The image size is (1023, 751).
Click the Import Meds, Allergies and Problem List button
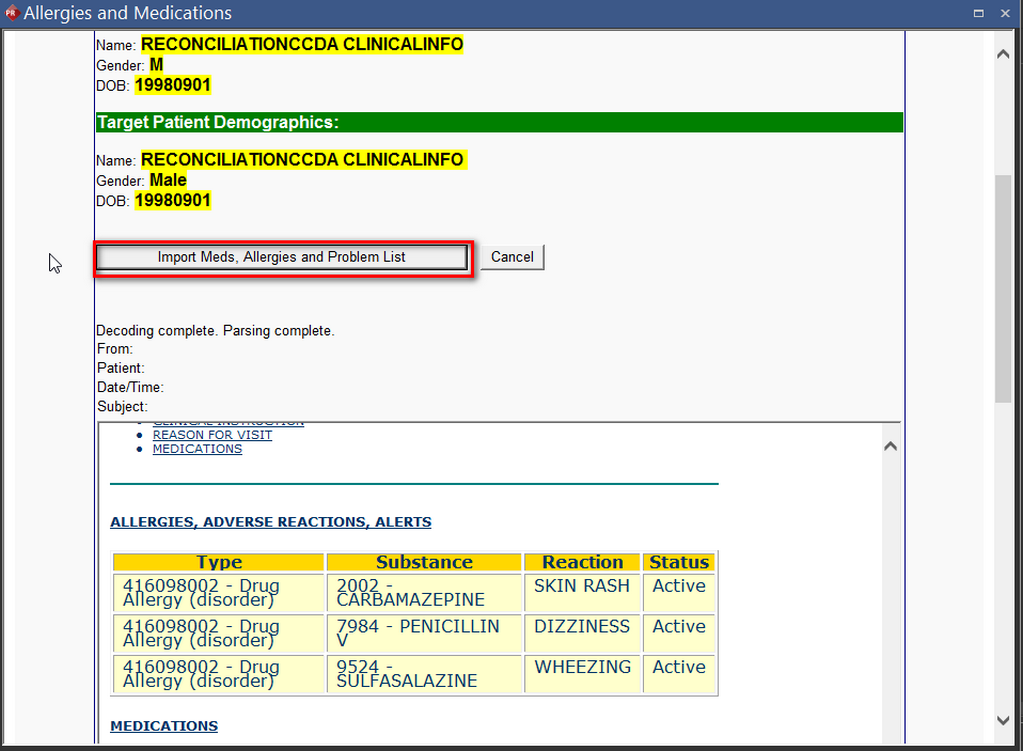(x=281, y=257)
